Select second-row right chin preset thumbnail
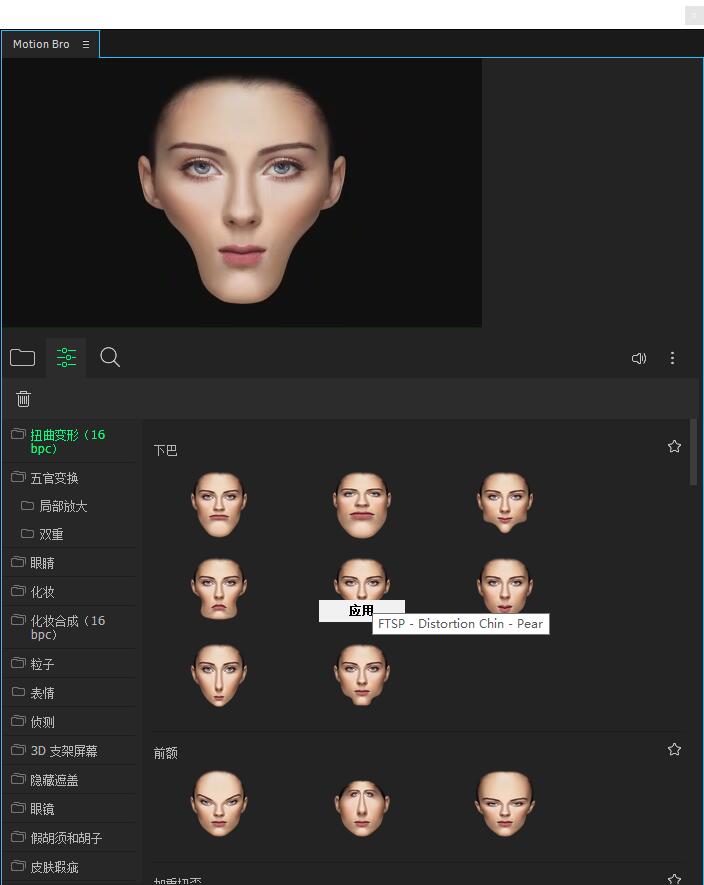 pyautogui.click(x=505, y=586)
